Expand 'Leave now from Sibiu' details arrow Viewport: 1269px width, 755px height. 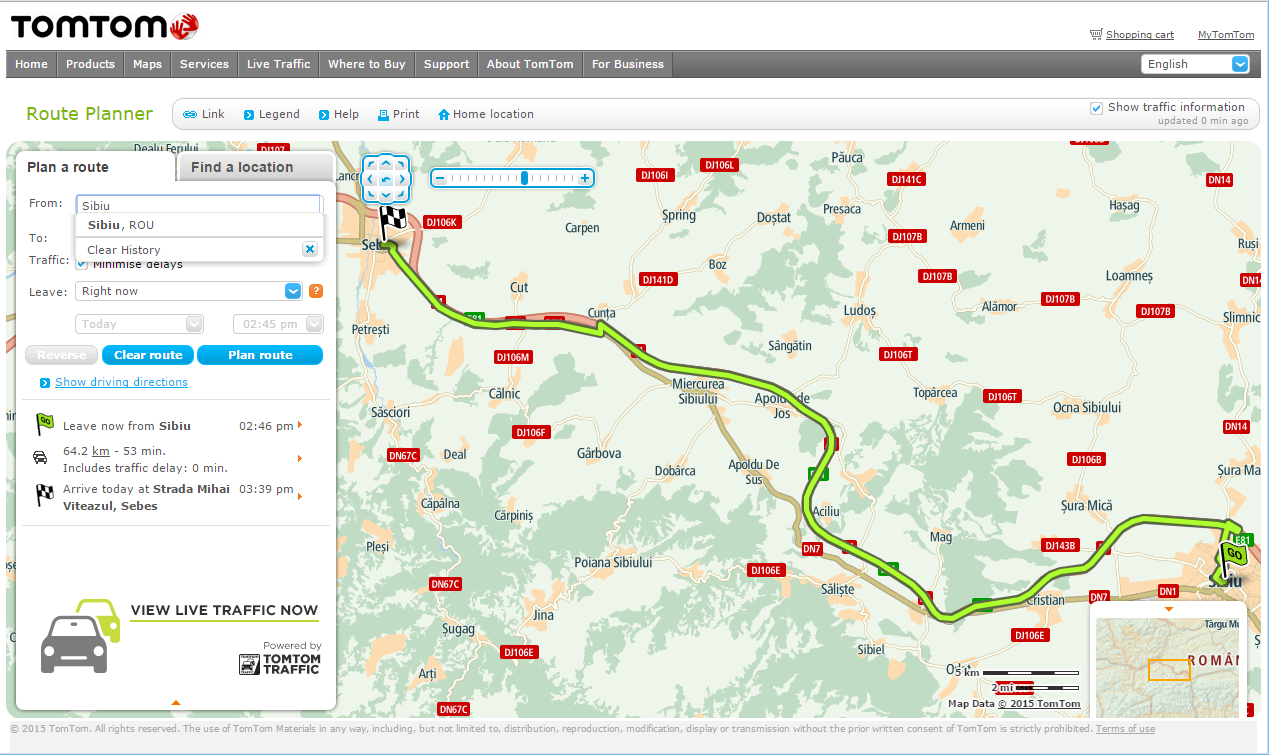point(300,425)
